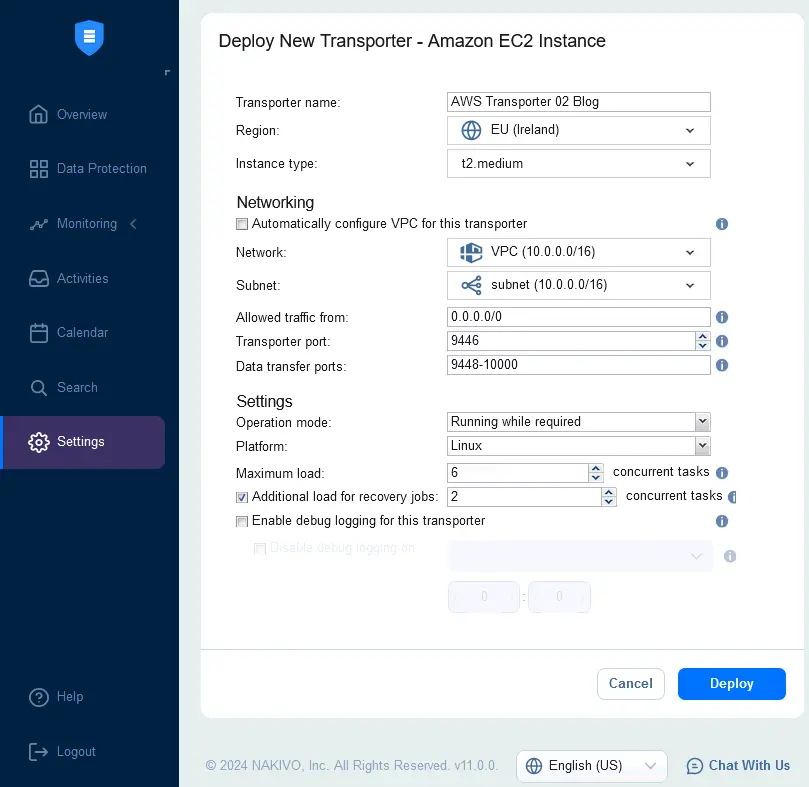This screenshot has width=809, height=787.
Task: Click the Overview home icon
Action: click(x=38, y=114)
